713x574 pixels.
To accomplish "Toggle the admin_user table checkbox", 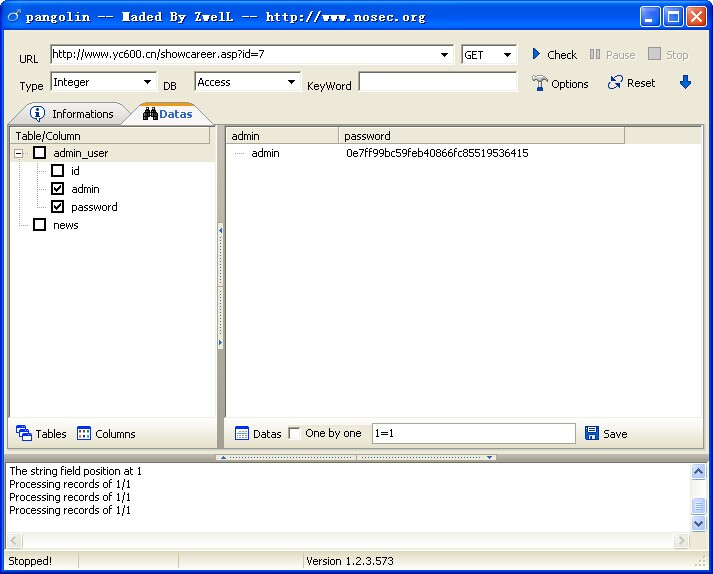I will coord(40,152).
